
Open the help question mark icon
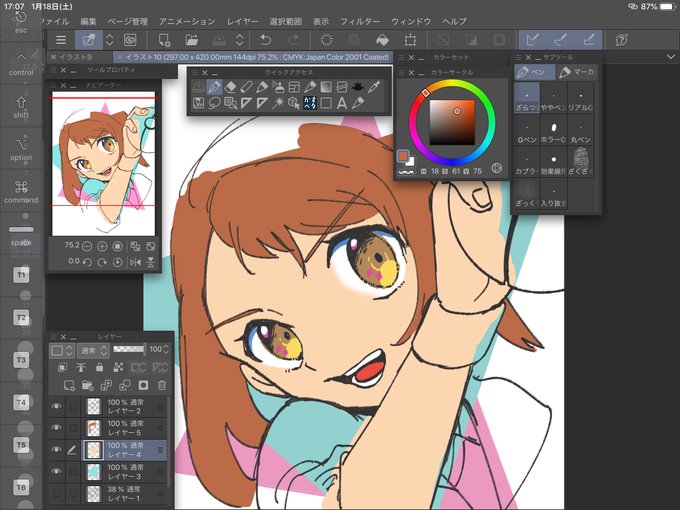pyautogui.click(x=622, y=40)
